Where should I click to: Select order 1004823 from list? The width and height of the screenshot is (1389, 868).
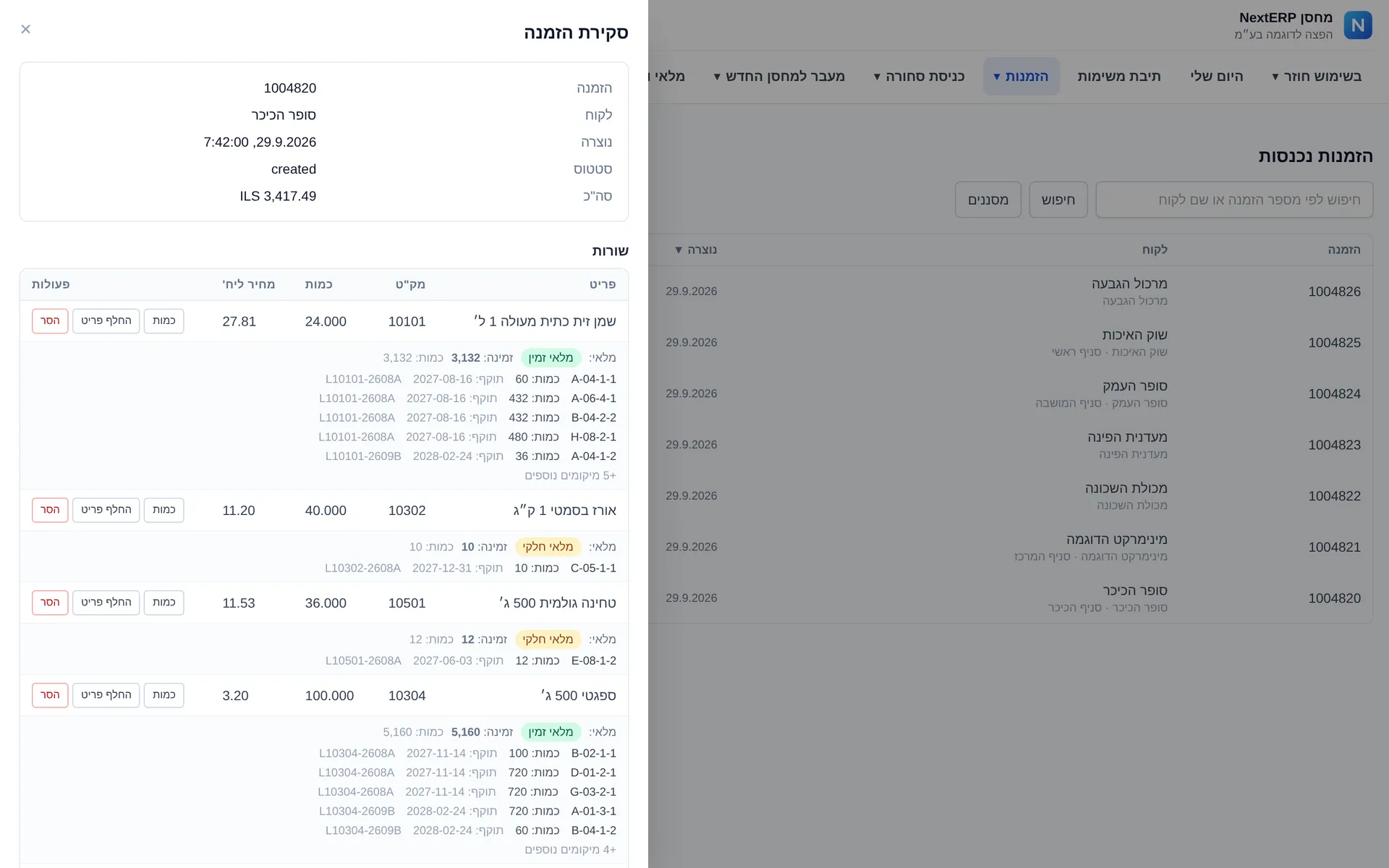click(1010, 445)
